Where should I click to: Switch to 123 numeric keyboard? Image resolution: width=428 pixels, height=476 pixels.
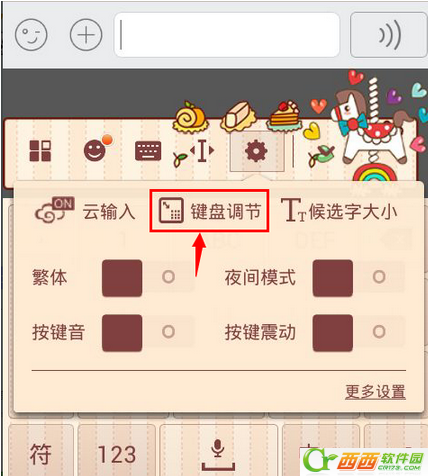[x=117, y=451]
